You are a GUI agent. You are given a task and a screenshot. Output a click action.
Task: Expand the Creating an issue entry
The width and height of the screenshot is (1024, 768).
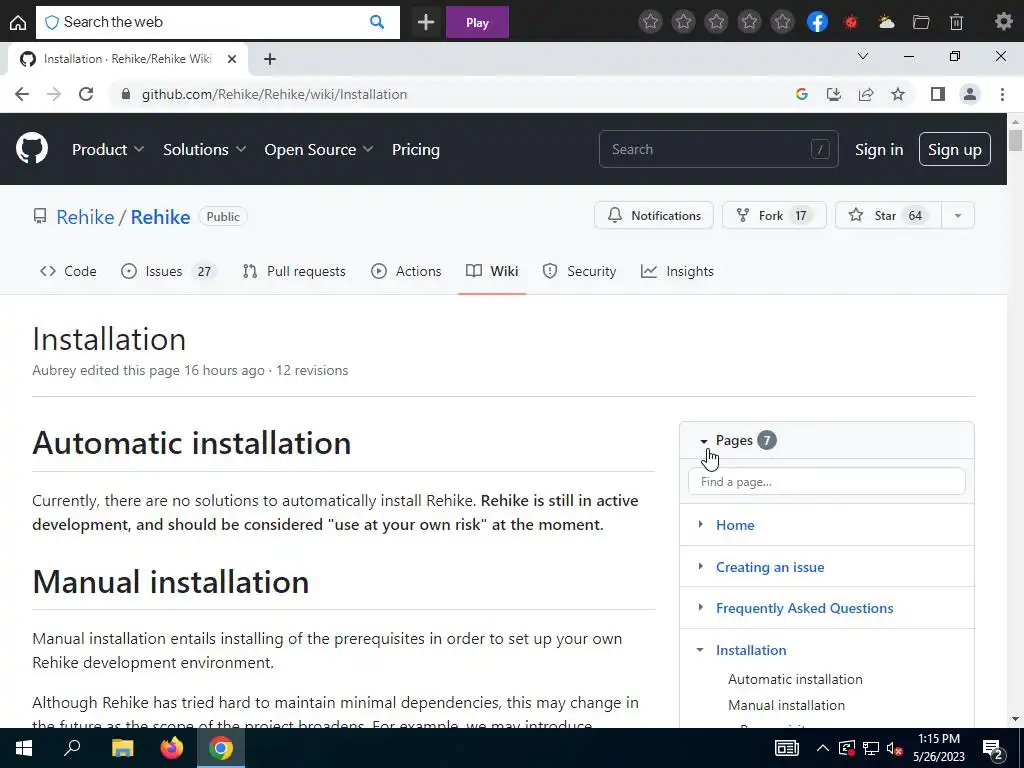(701, 566)
